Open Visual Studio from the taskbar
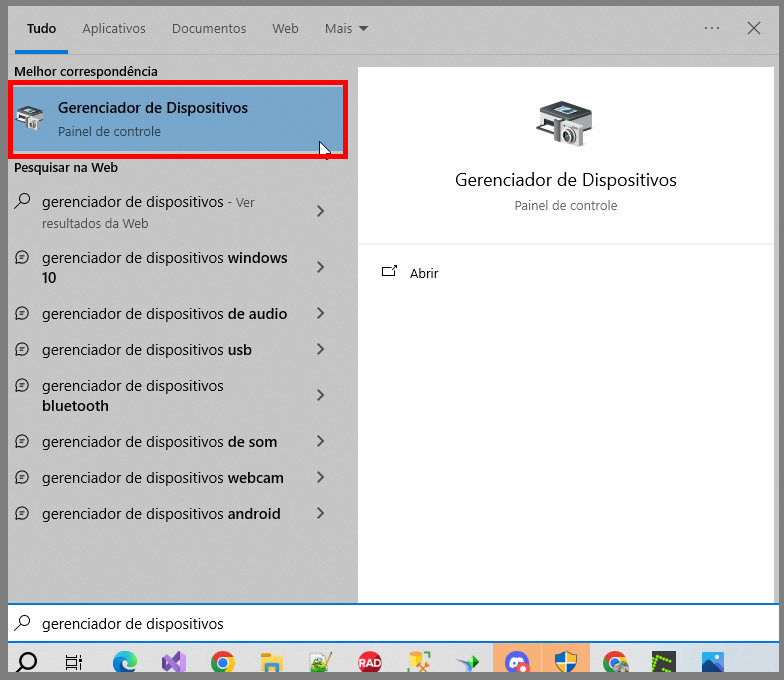784x680 pixels. [x=174, y=662]
